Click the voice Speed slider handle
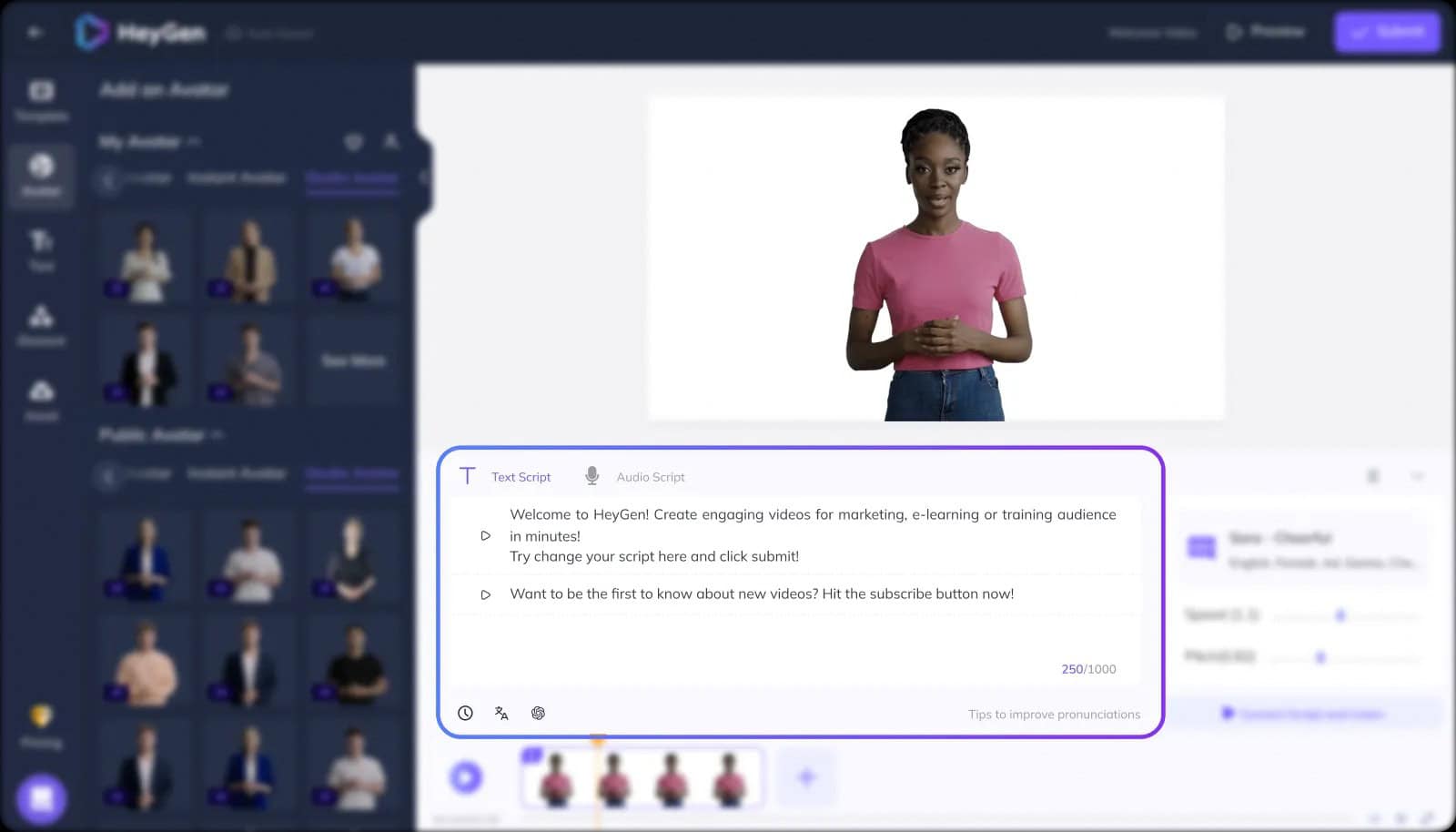 pyautogui.click(x=1340, y=616)
